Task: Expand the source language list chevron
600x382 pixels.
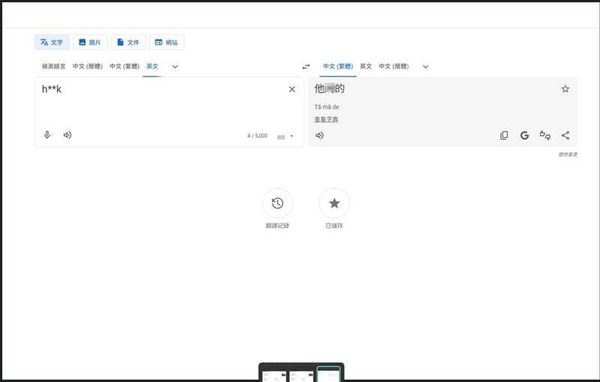Action: pyautogui.click(x=175, y=67)
